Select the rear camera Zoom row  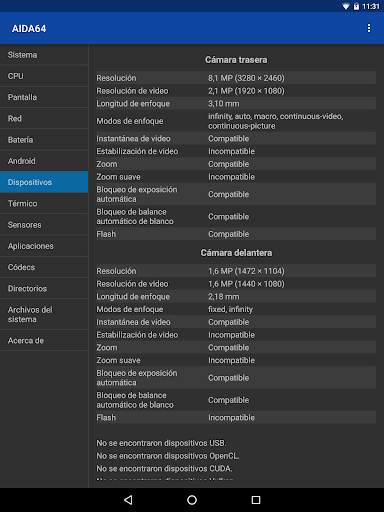(x=236, y=164)
